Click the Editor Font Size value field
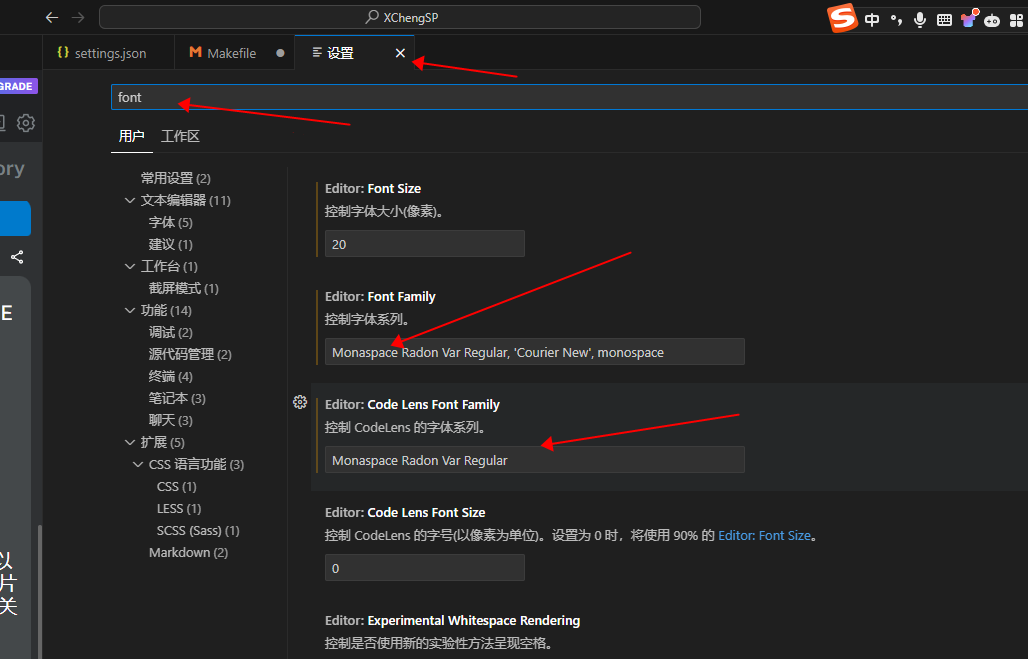 (425, 244)
